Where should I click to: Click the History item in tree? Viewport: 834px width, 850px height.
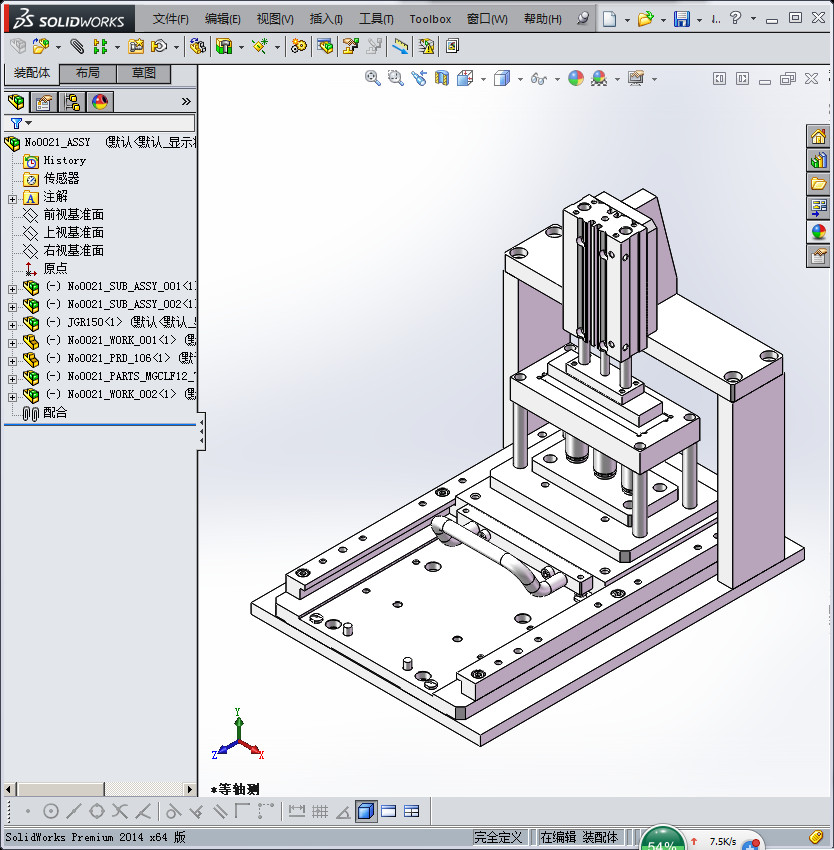pyautogui.click(x=65, y=160)
